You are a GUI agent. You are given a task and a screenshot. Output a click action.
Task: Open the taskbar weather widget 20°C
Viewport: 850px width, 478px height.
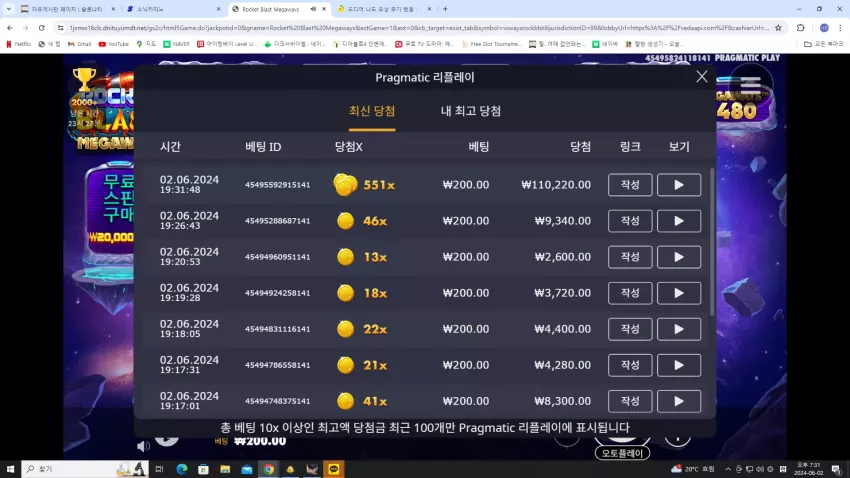[693, 469]
